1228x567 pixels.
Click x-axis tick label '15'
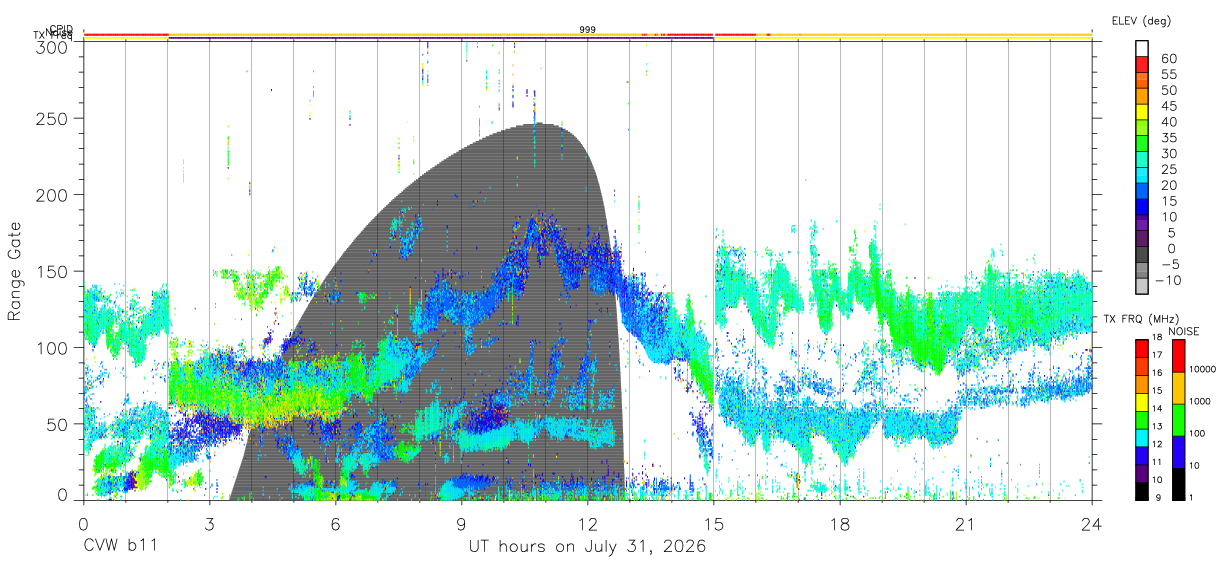coord(714,523)
